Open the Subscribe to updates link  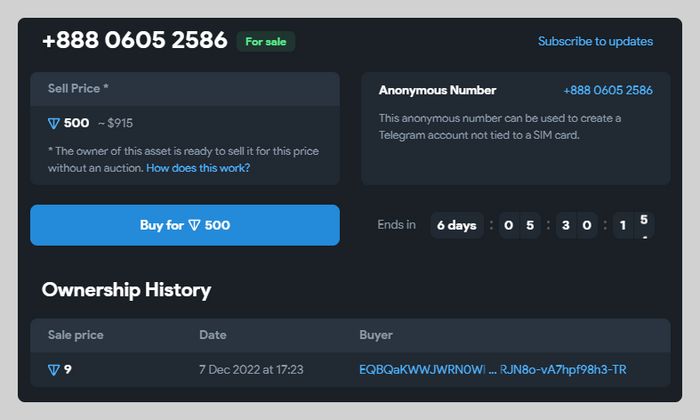click(595, 42)
